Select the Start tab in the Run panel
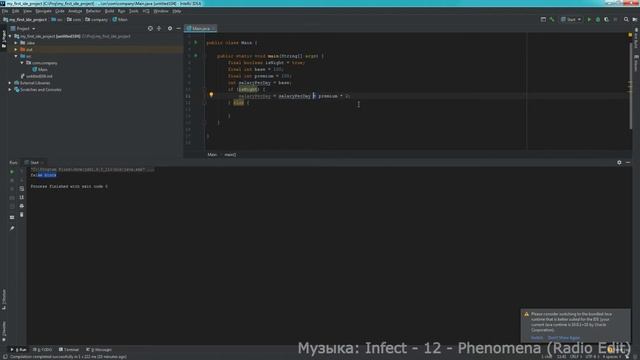Screen dimensions: 640x360 click(x=34, y=162)
